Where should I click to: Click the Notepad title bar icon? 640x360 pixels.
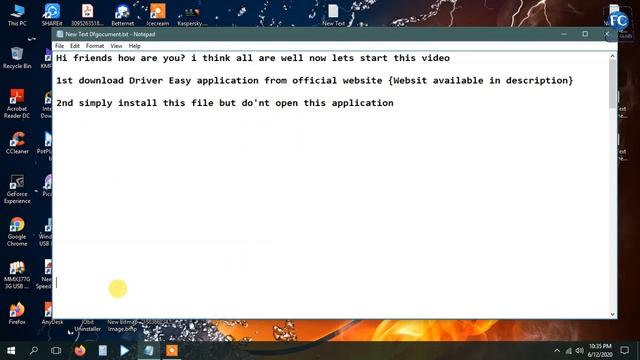(60, 34)
